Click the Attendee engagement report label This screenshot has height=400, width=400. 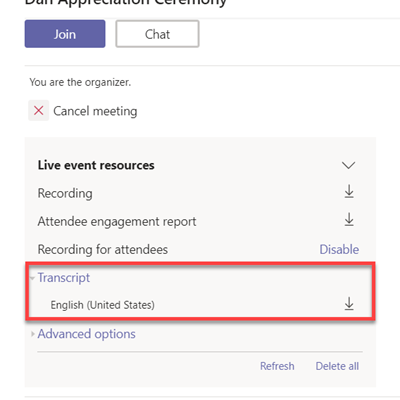(x=117, y=221)
